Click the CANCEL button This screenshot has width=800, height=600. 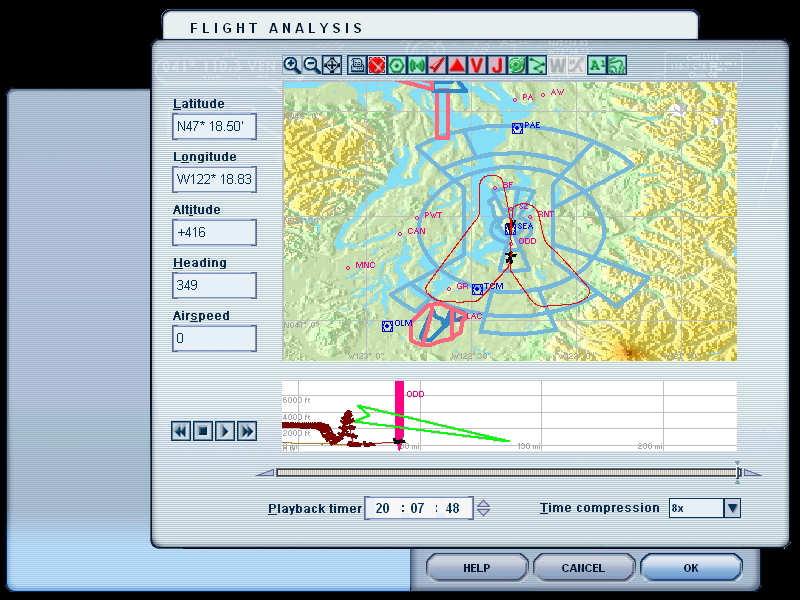click(583, 568)
